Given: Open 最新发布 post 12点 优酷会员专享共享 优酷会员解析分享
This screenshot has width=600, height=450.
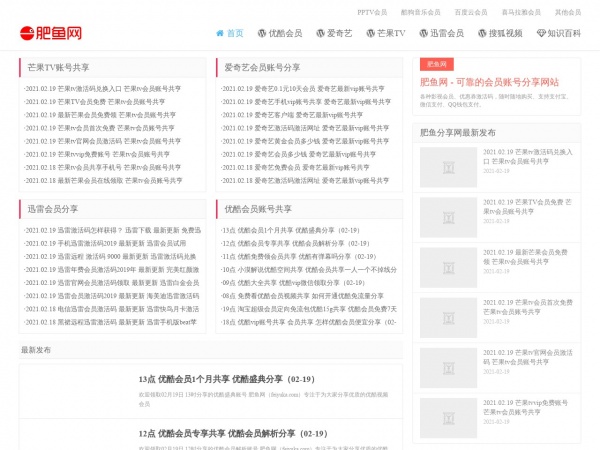Looking at the screenshot, I should [233, 434].
